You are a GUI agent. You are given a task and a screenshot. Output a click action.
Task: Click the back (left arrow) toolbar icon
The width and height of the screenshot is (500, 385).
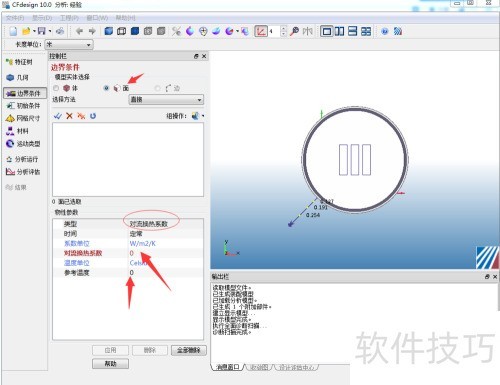79,31
